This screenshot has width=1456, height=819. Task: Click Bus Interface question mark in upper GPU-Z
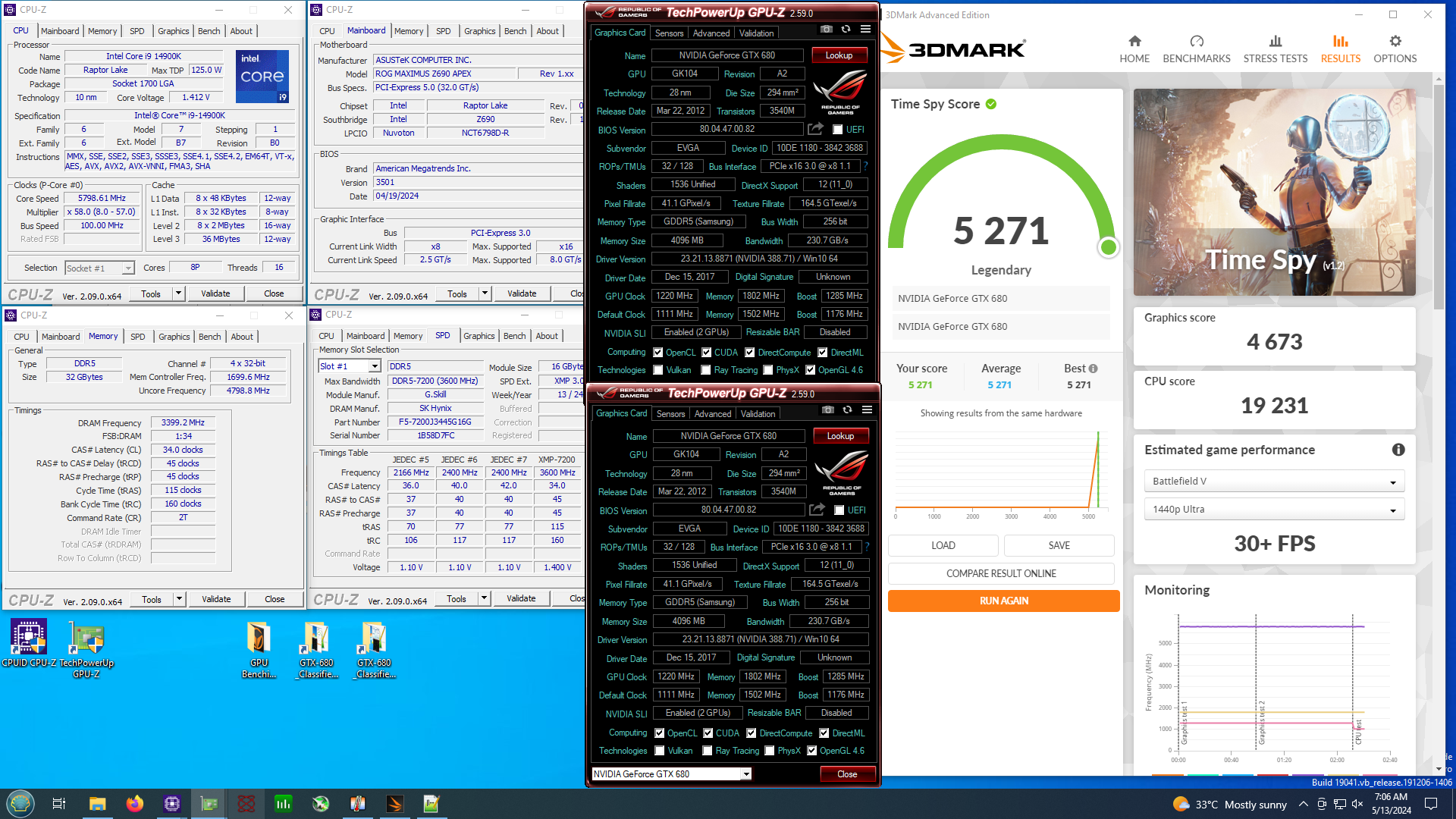pyautogui.click(x=865, y=166)
